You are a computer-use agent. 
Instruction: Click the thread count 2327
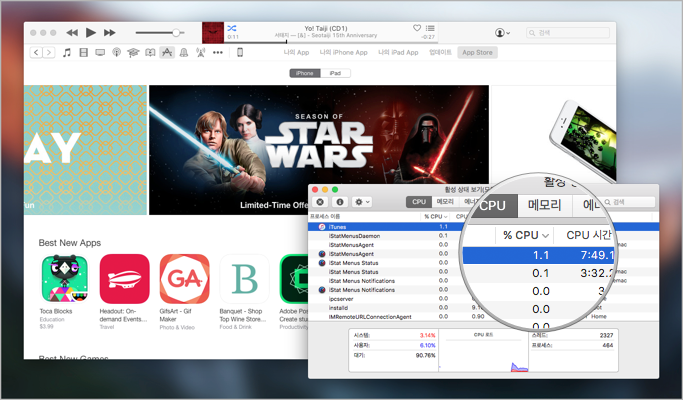pyautogui.click(x=606, y=335)
